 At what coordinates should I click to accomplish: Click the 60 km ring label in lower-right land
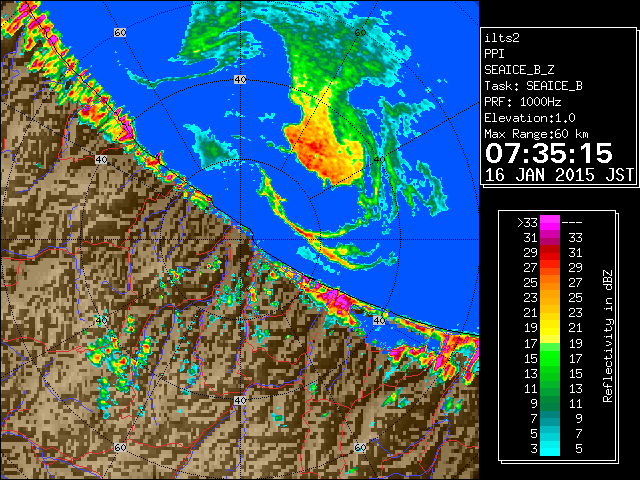point(360,447)
